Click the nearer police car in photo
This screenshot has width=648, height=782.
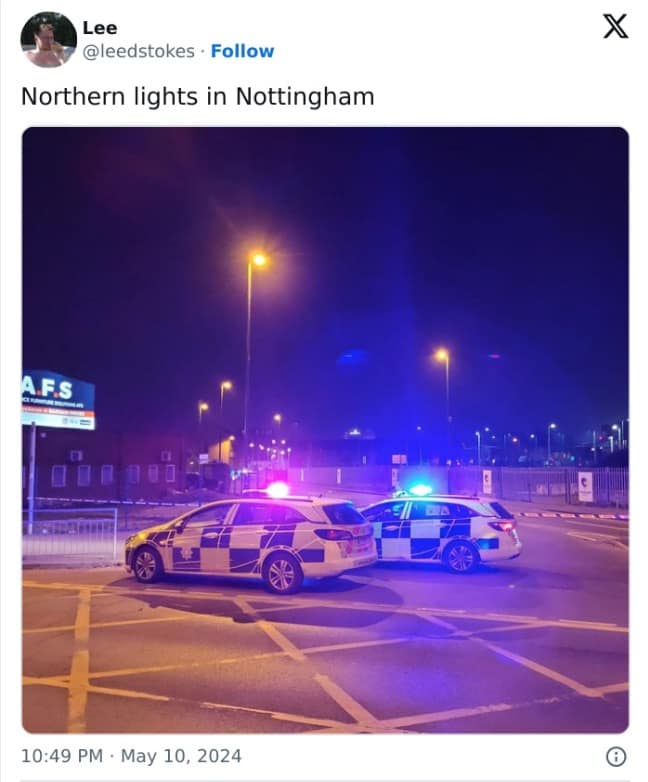point(251,541)
